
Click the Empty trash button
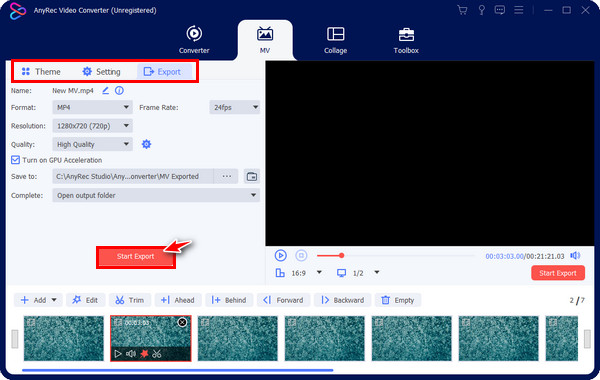coord(398,300)
